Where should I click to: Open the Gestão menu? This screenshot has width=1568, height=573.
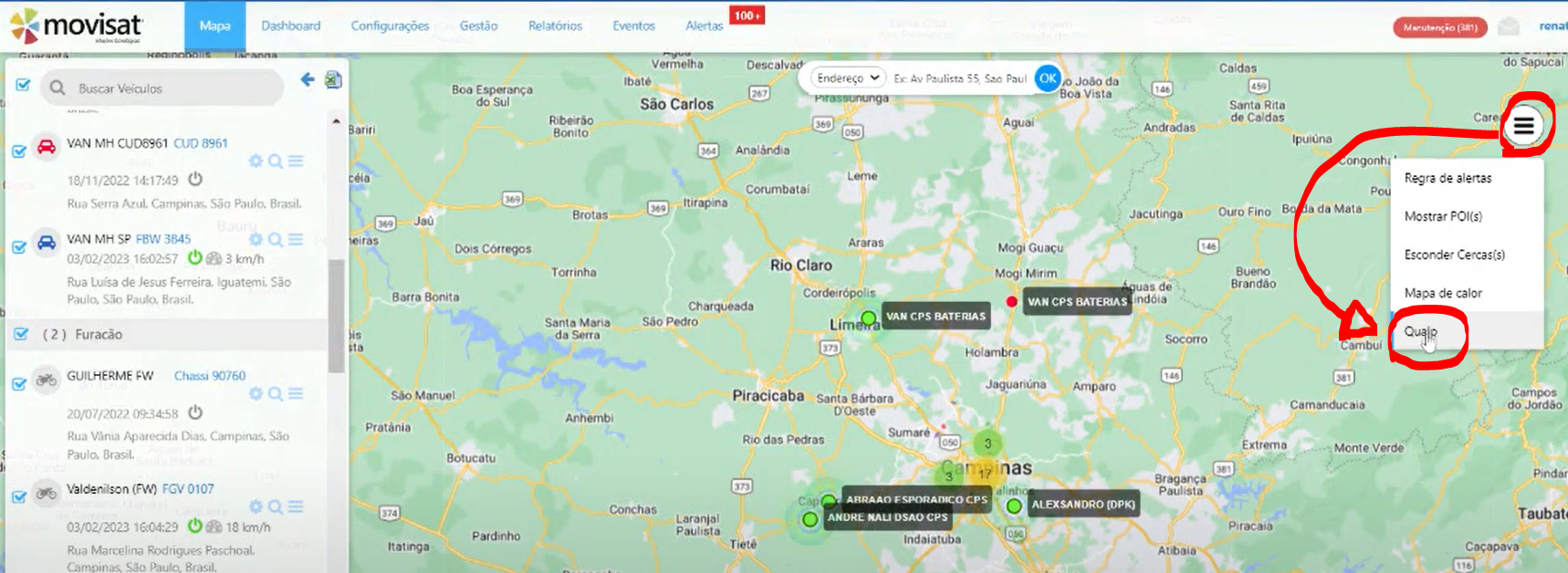coord(478,26)
